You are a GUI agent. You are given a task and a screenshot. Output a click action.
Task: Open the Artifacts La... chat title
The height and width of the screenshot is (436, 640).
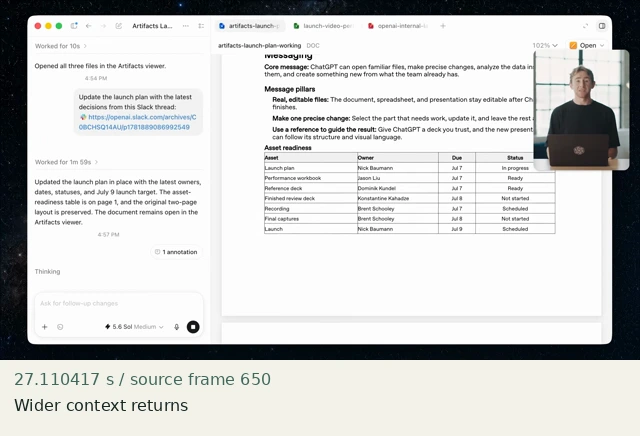coord(152,26)
